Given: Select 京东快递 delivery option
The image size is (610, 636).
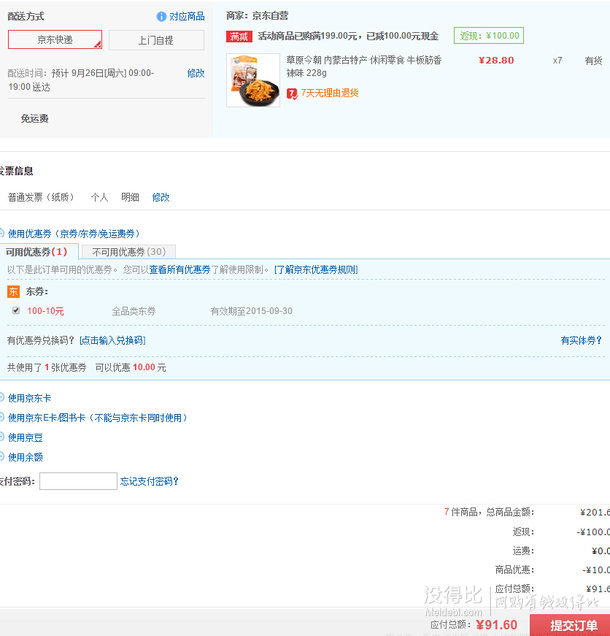Looking at the screenshot, I should 55,40.
